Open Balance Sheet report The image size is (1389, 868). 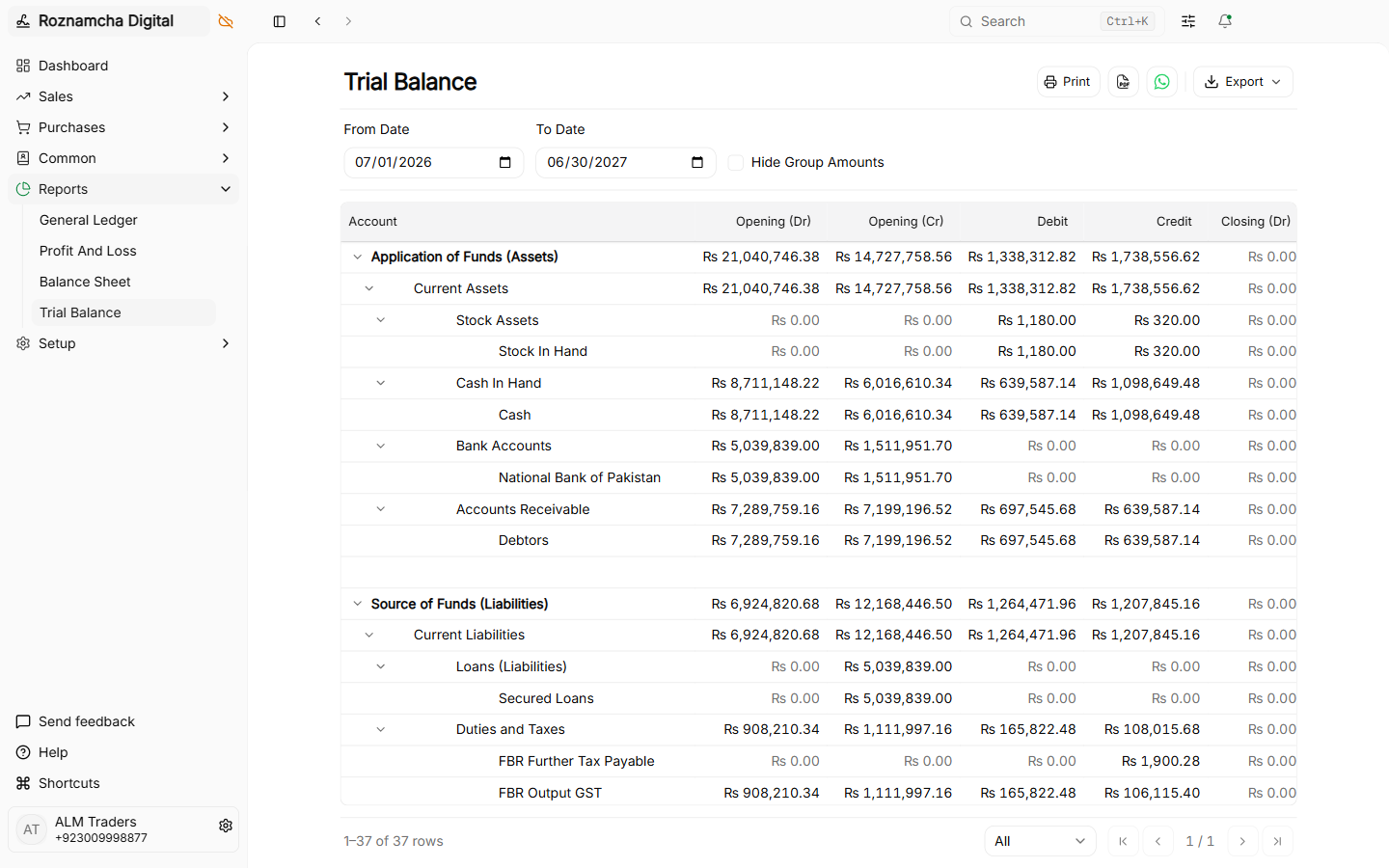point(123,282)
